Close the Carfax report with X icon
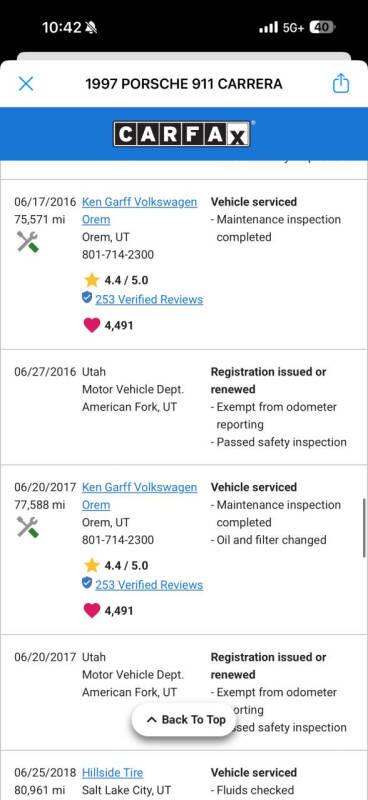Screen dimensions: 368x800 tap(26, 84)
